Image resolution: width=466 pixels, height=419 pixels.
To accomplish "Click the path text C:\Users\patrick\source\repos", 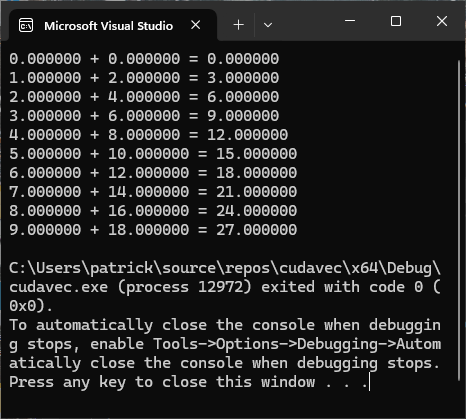I will (x=140, y=268).
